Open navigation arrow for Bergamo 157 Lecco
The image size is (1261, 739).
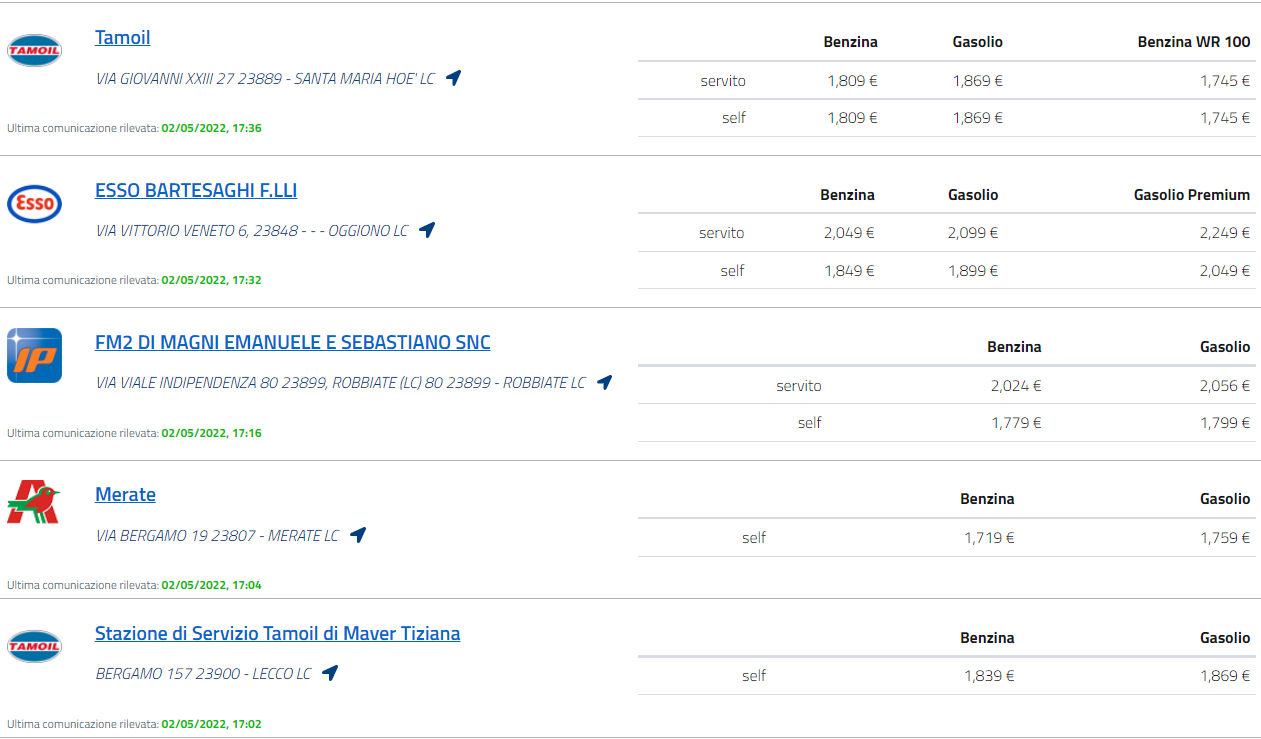[x=330, y=673]
